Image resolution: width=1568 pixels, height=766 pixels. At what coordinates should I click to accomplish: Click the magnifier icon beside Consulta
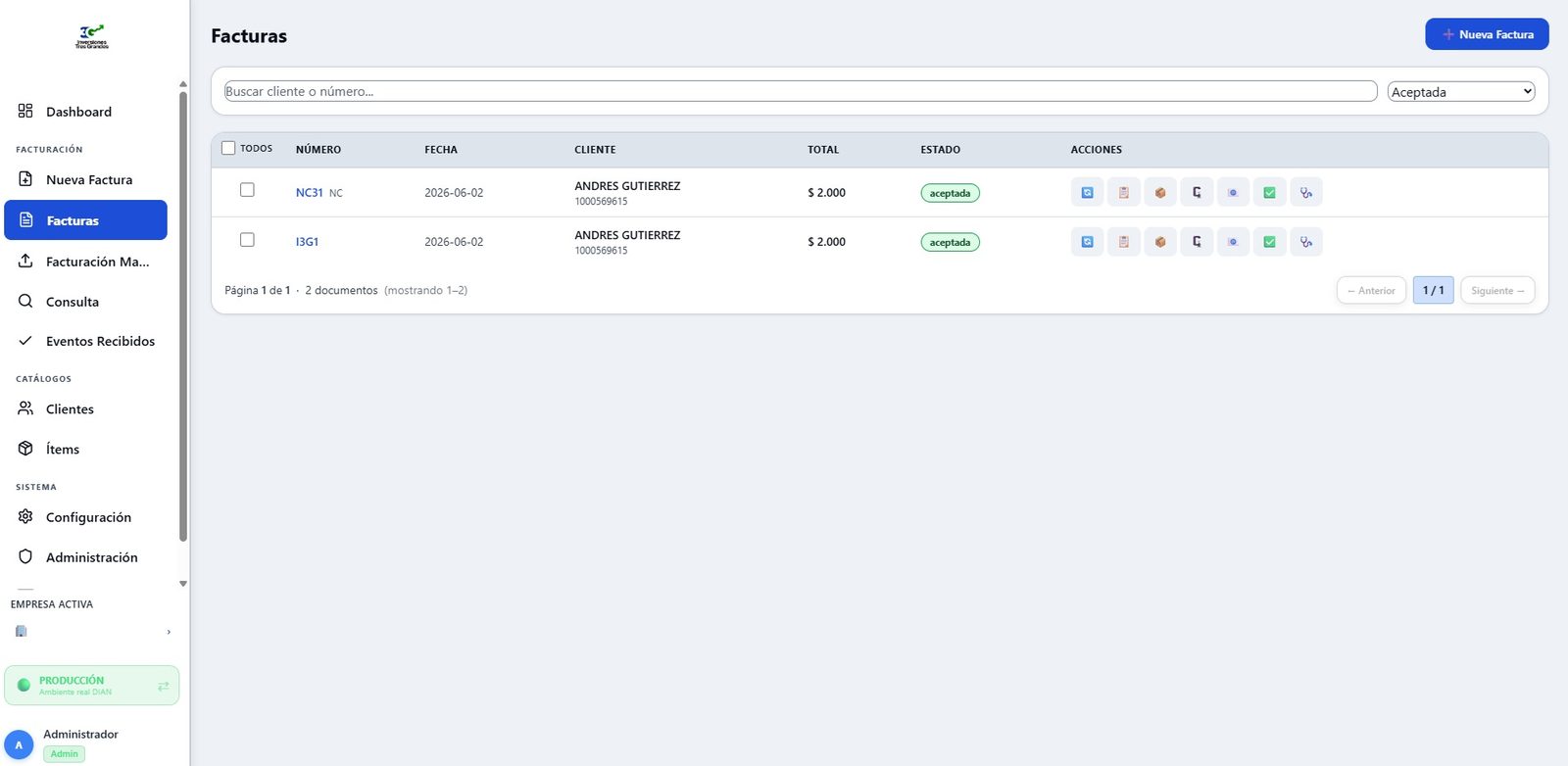[25, 302]
